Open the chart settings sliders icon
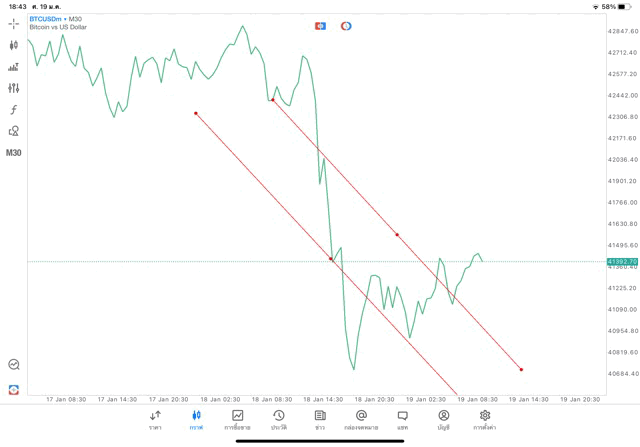This screenshot has height=447, width=640. tap(14, 88)
